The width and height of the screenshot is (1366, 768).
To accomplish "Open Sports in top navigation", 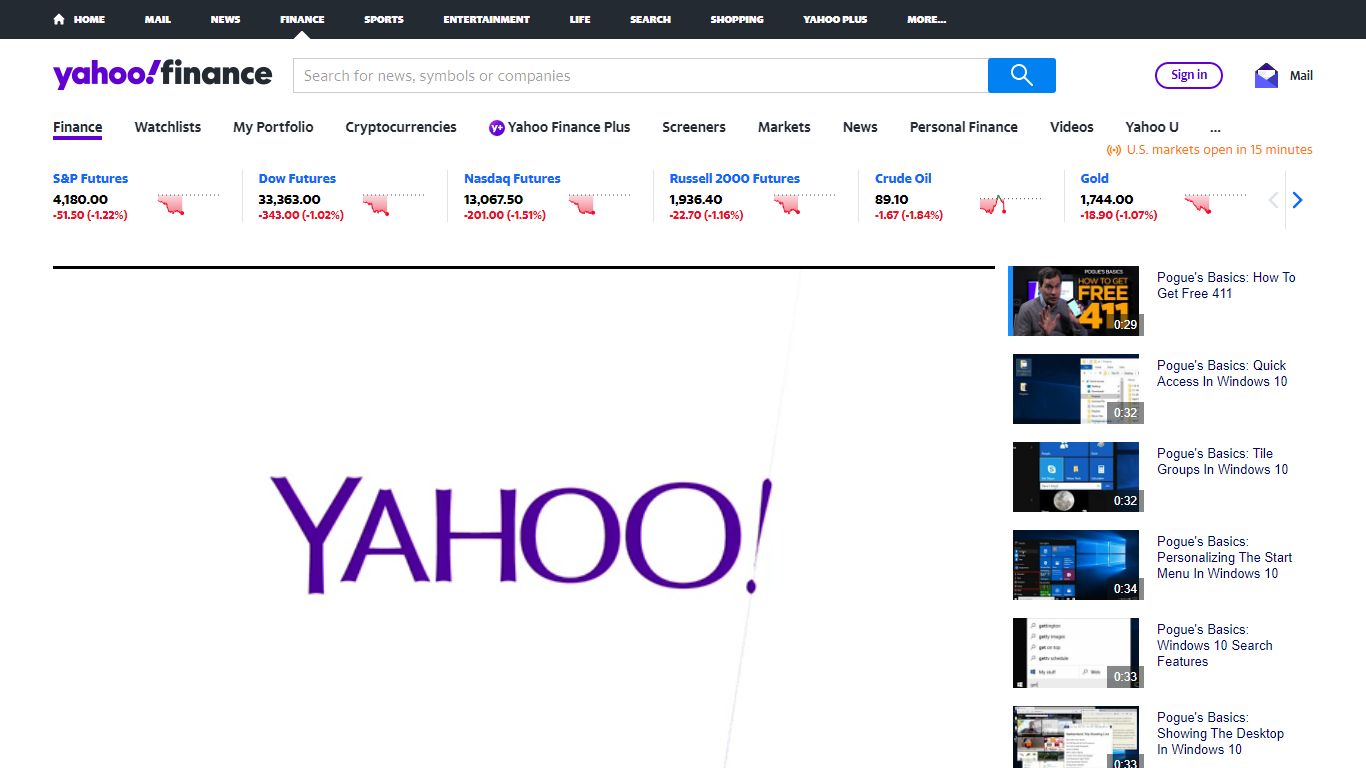I will [x=384, y=19].
